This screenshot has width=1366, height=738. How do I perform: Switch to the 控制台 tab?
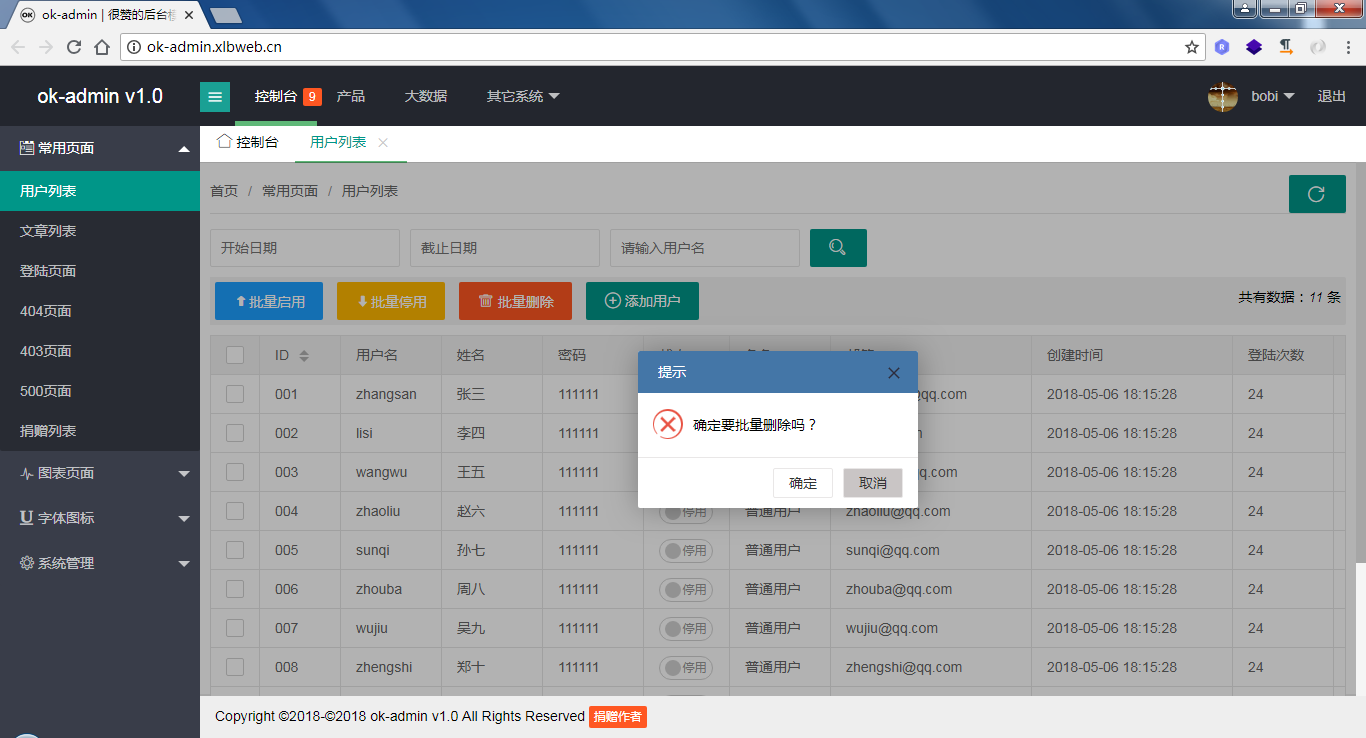255,143
